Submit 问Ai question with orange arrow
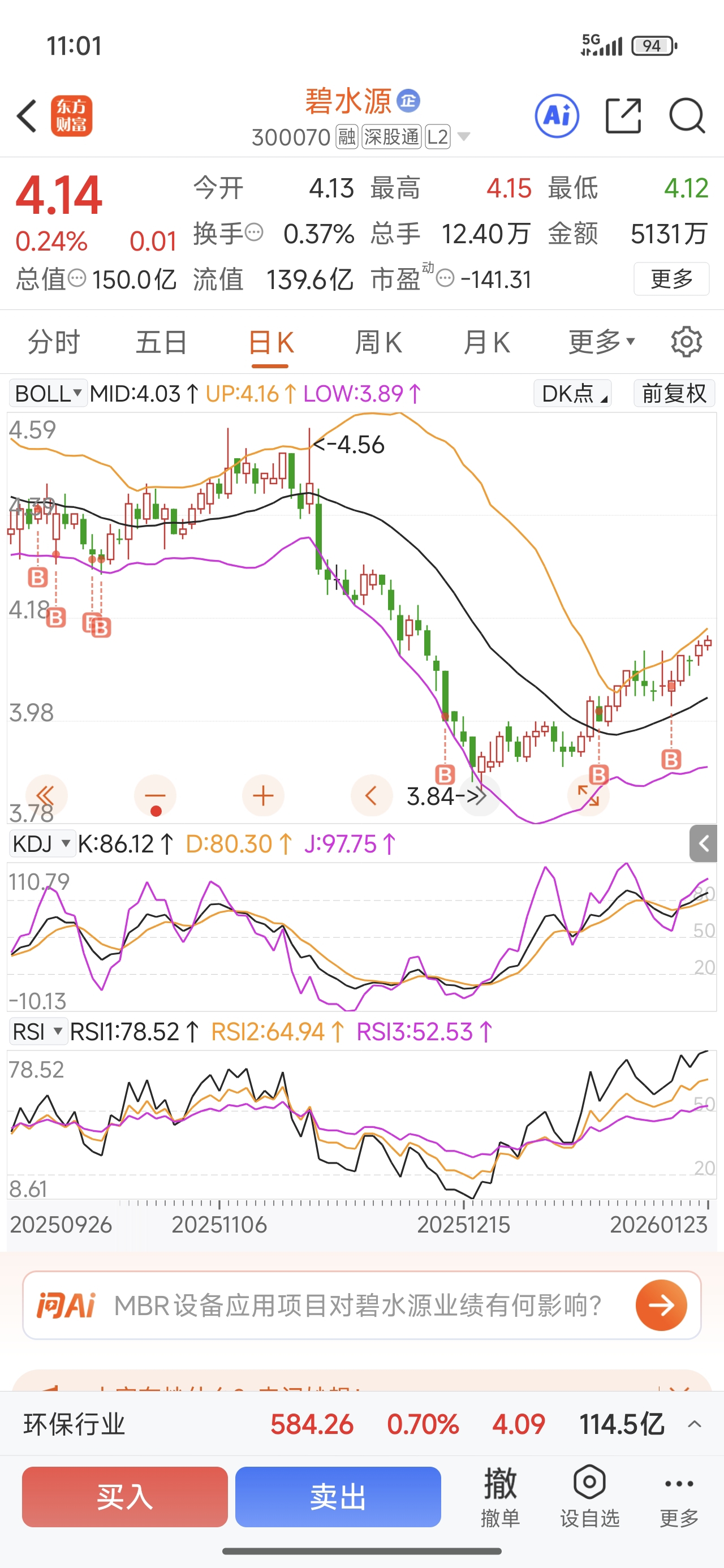This screenshot has height=1568, width=724. [x=661, y=1305]
